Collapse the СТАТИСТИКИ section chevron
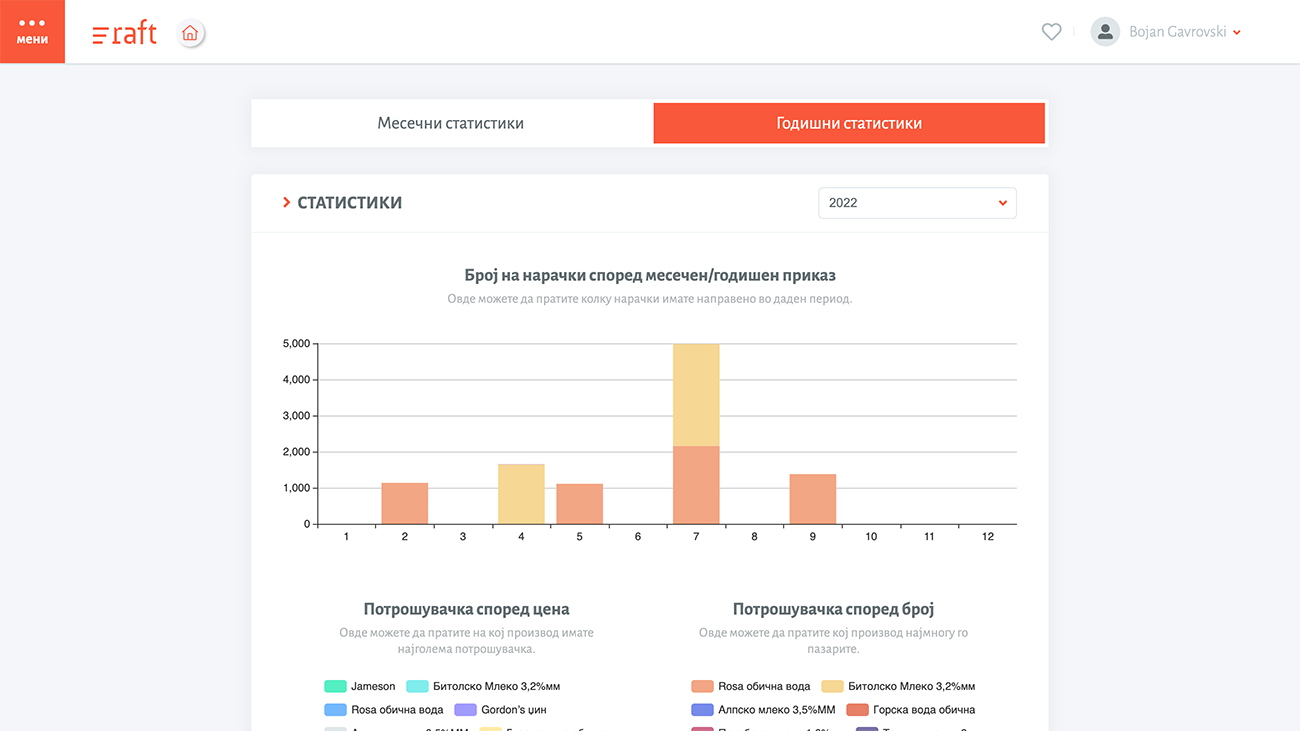Image resolution: width=1300 pixels, height=731 pixels. [287, 203]
